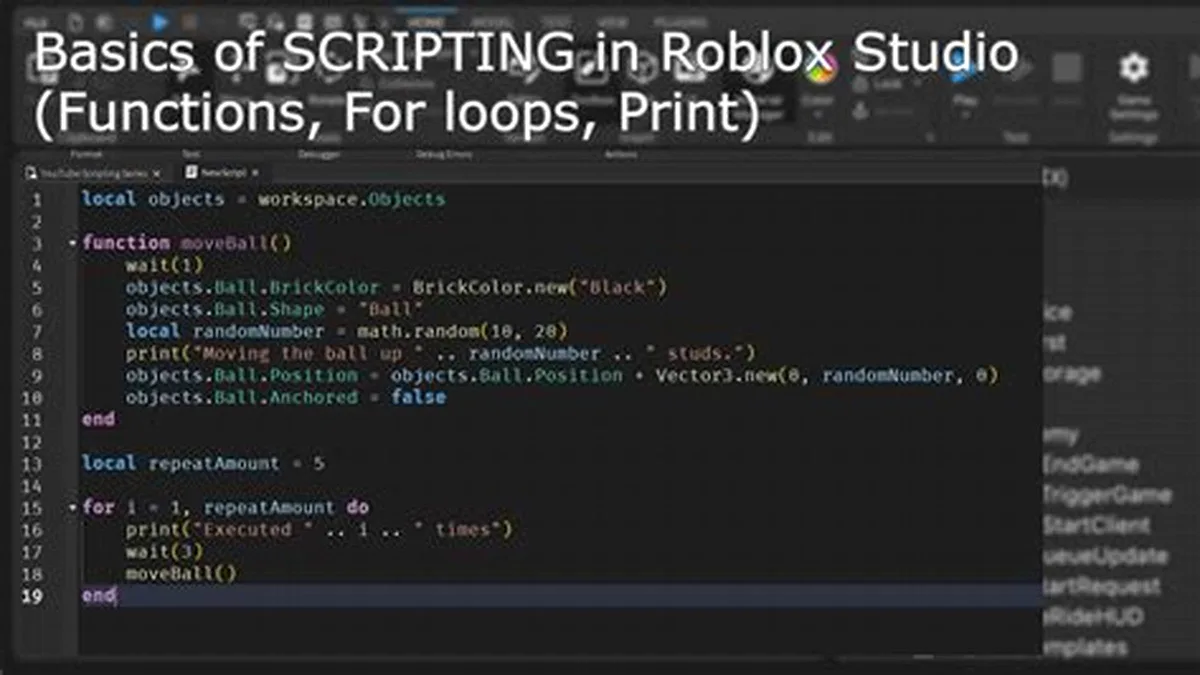This screenshot has width=1200, height=675.
Task: Click the 'end' keyword on line 11
Action: click(x=98, y=420)
